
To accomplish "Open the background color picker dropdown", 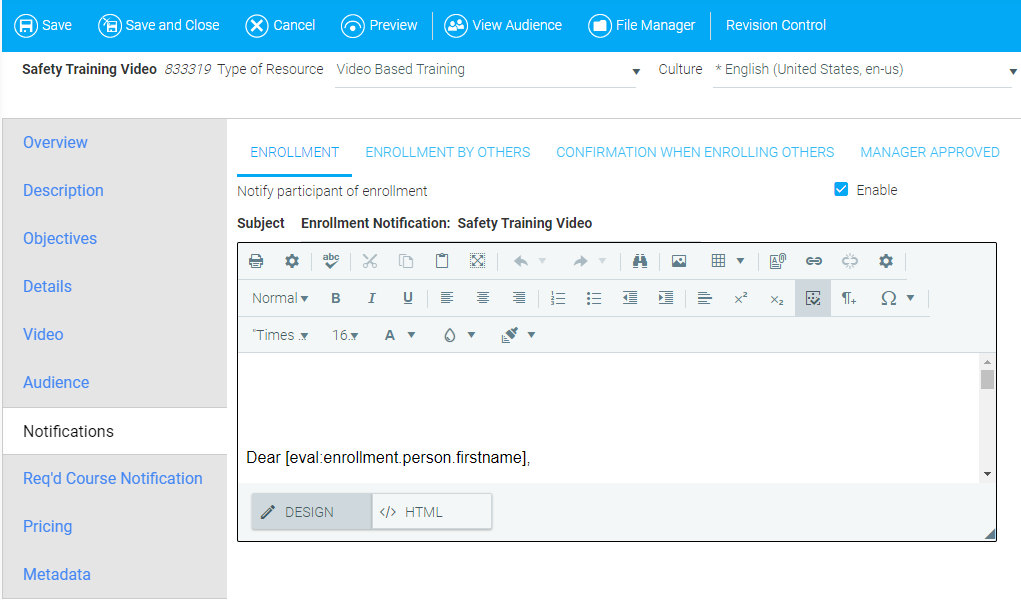I will [459, 335].
